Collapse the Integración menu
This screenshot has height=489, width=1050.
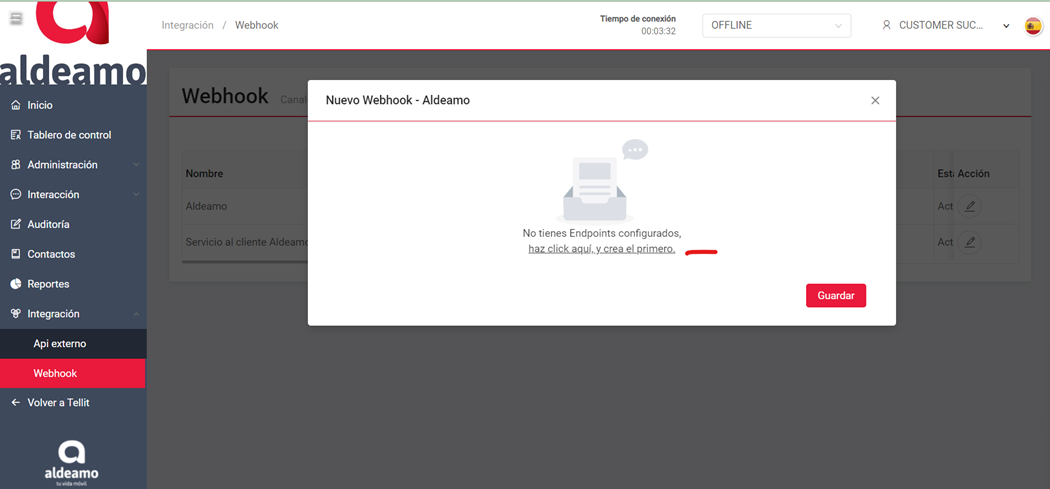[x=72, y=313]
